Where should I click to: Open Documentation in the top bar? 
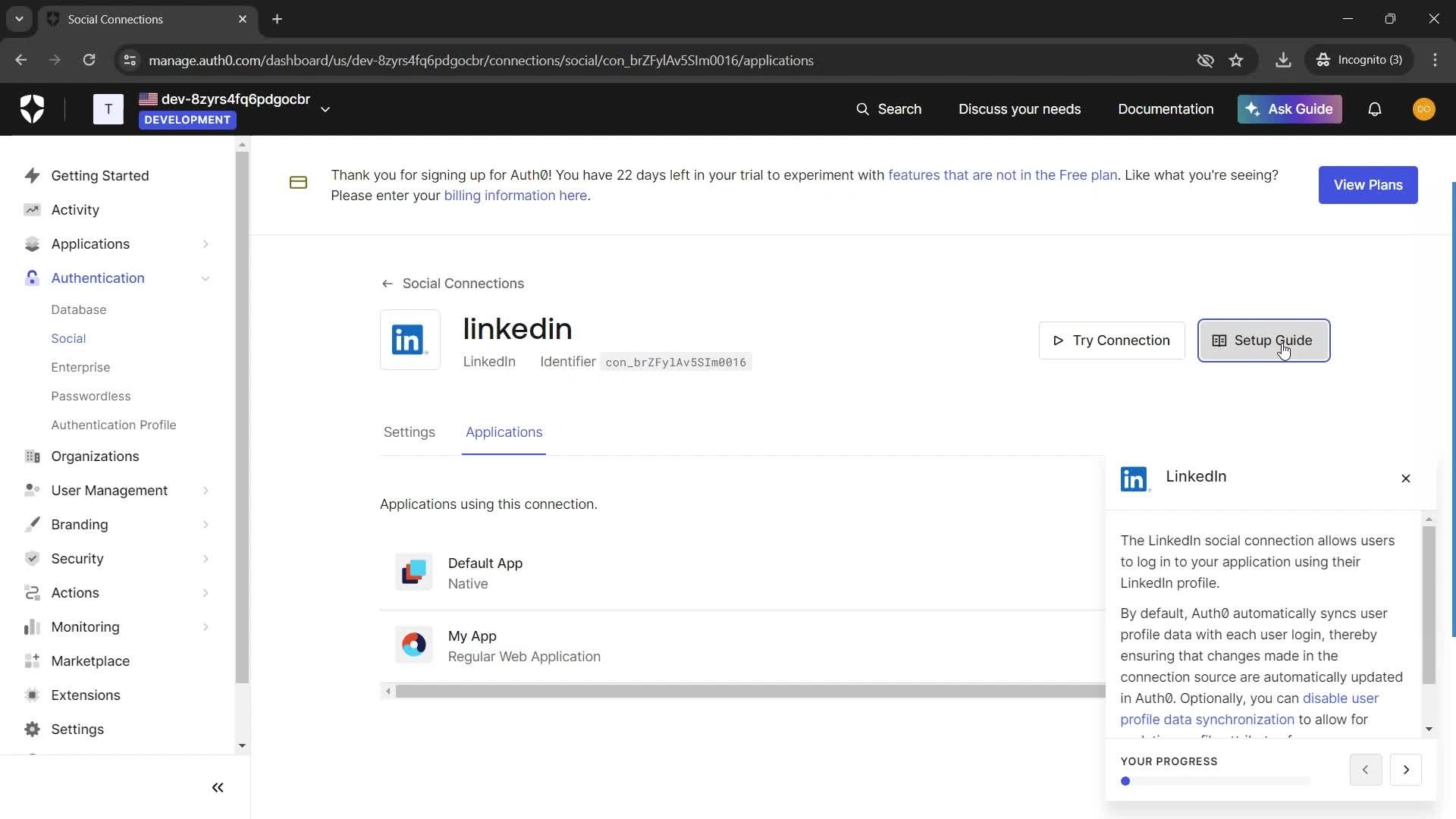click(1166, 109)
